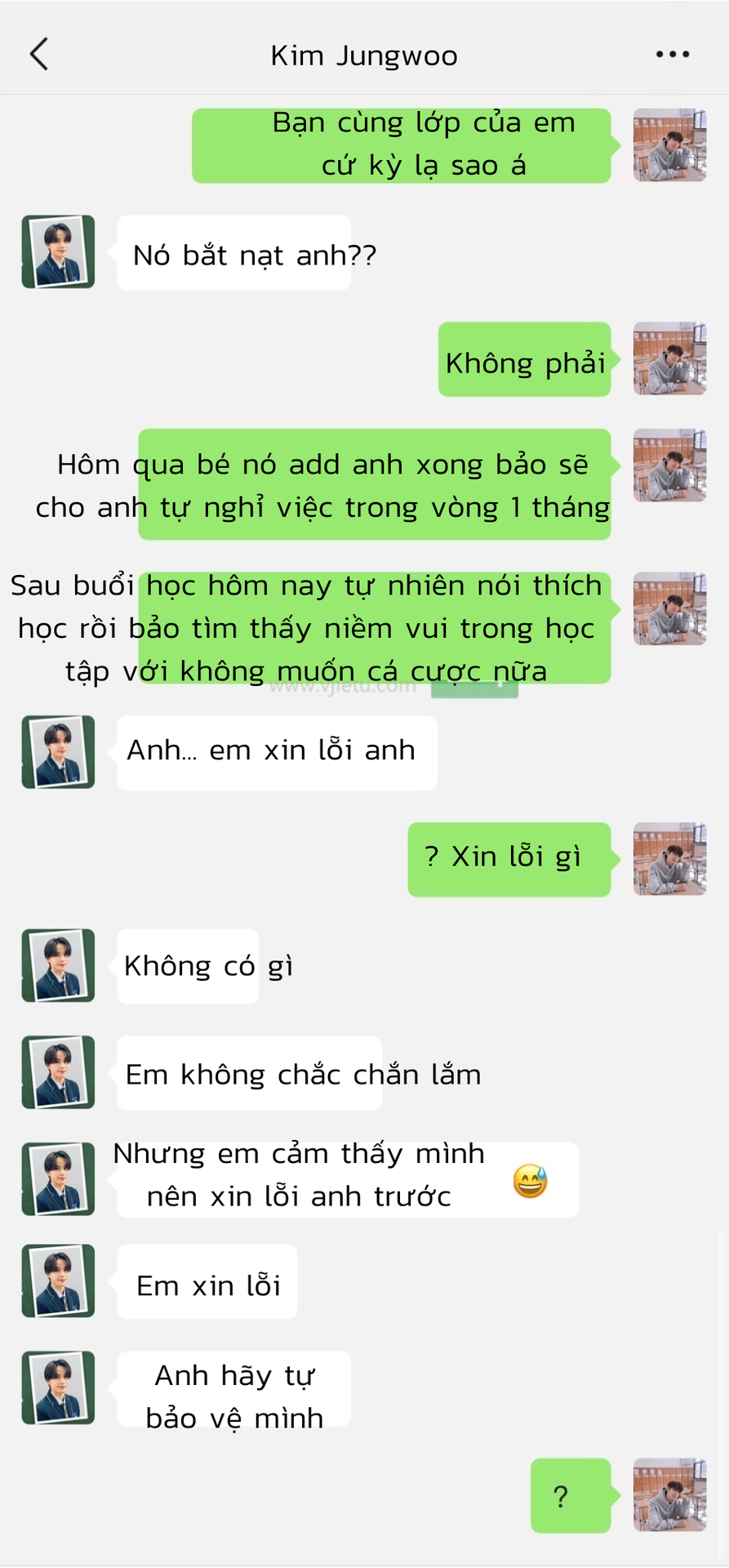The image size is (729, 1568).
Task: Select the 'Không phải' green bubble
Action: [525, 359]
